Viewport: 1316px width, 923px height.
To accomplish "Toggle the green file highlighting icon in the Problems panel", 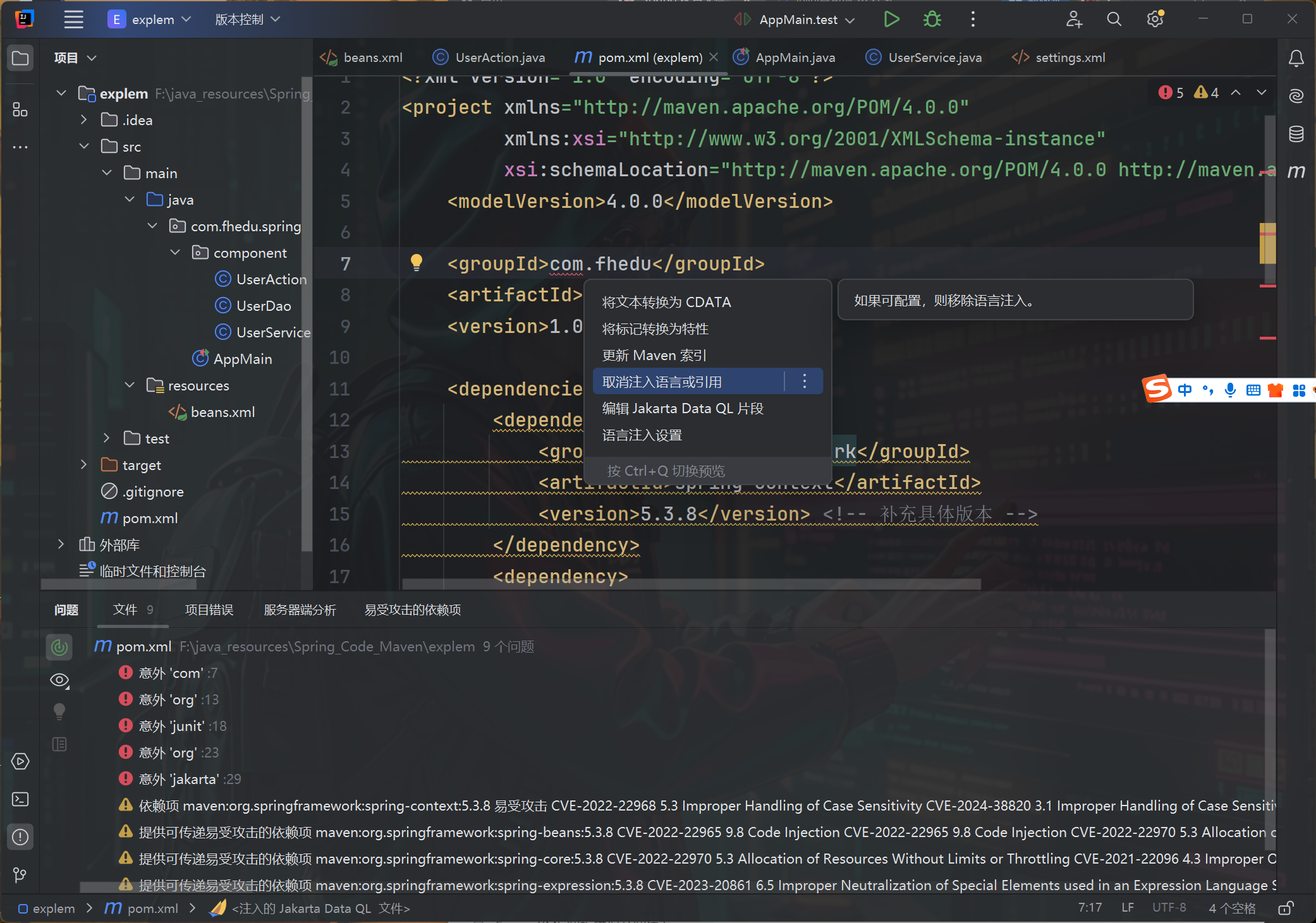I will click(59, 647).
